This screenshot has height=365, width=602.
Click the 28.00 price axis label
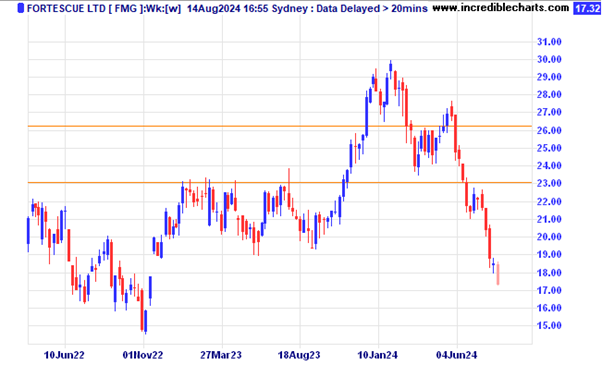tap(549, 95)
